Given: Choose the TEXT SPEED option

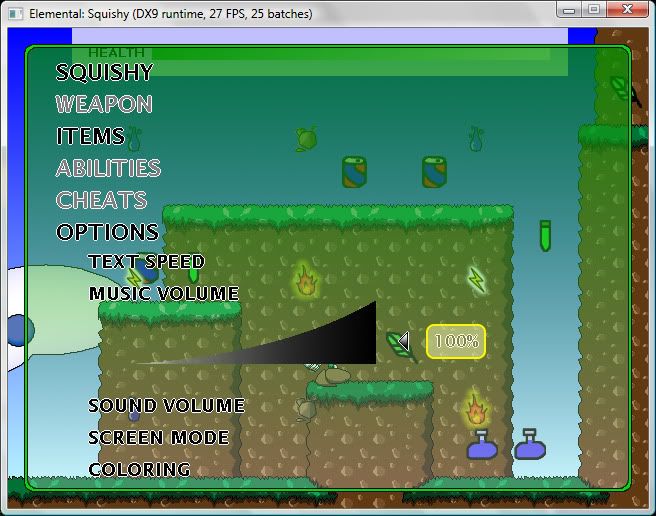Looking at the screenshot, I should pyautogui.click(x=146, y=262).
